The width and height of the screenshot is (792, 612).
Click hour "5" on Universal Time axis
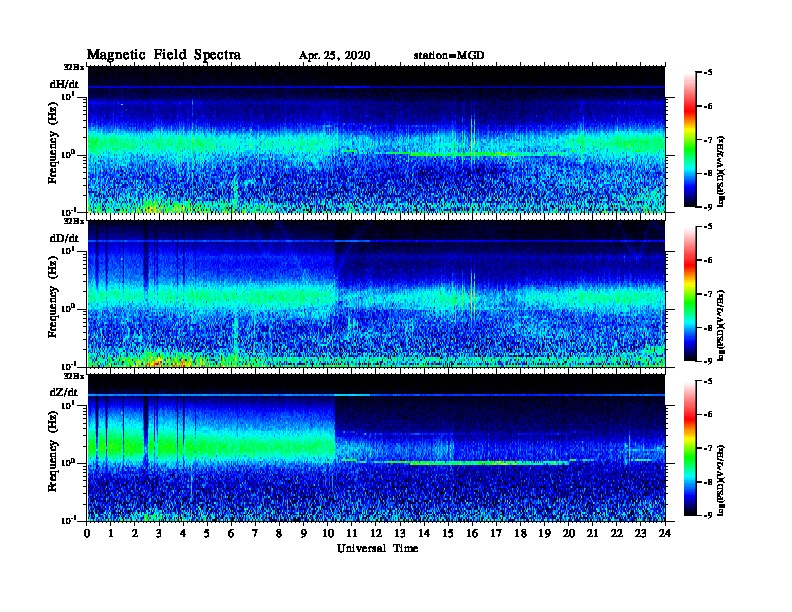(x=207, y=533)
